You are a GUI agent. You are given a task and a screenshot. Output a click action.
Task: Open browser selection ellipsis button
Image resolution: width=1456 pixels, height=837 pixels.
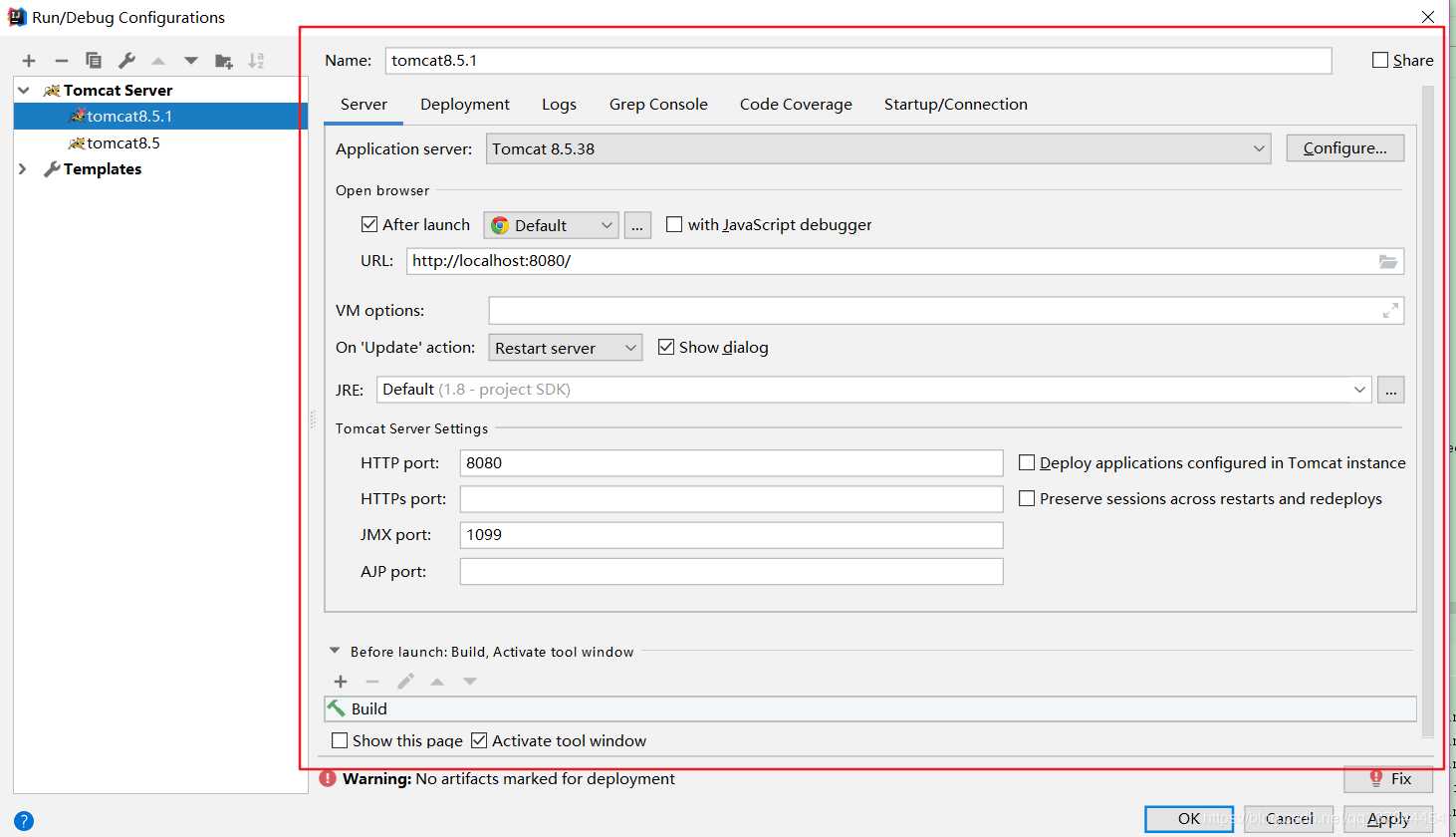click(637, 225)
